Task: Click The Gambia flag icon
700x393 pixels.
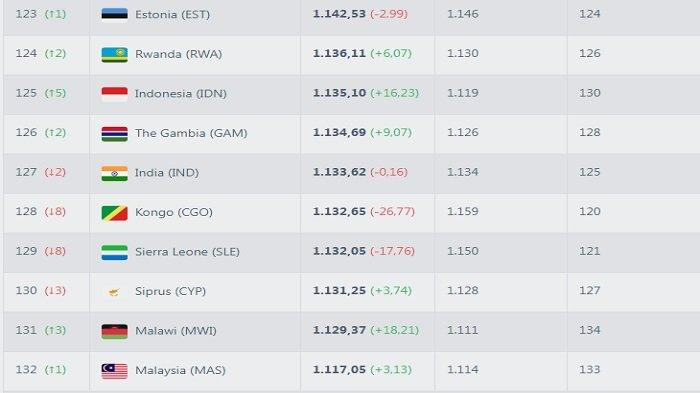Action: point(114,134)
